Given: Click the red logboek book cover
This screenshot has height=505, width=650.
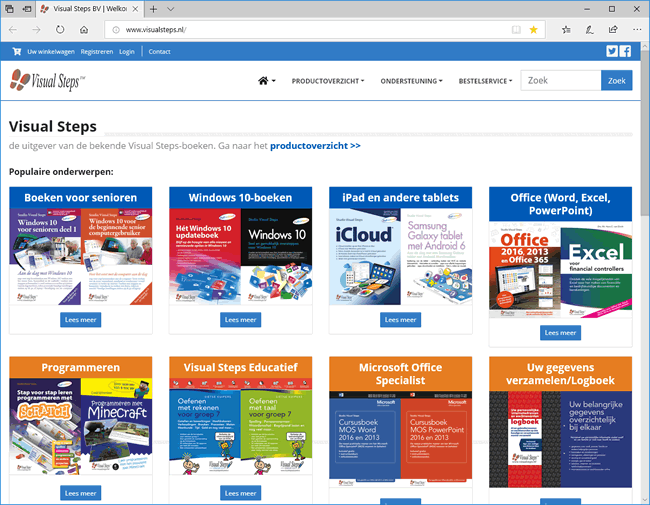Looking at the screenshot, I should [525, 439].
